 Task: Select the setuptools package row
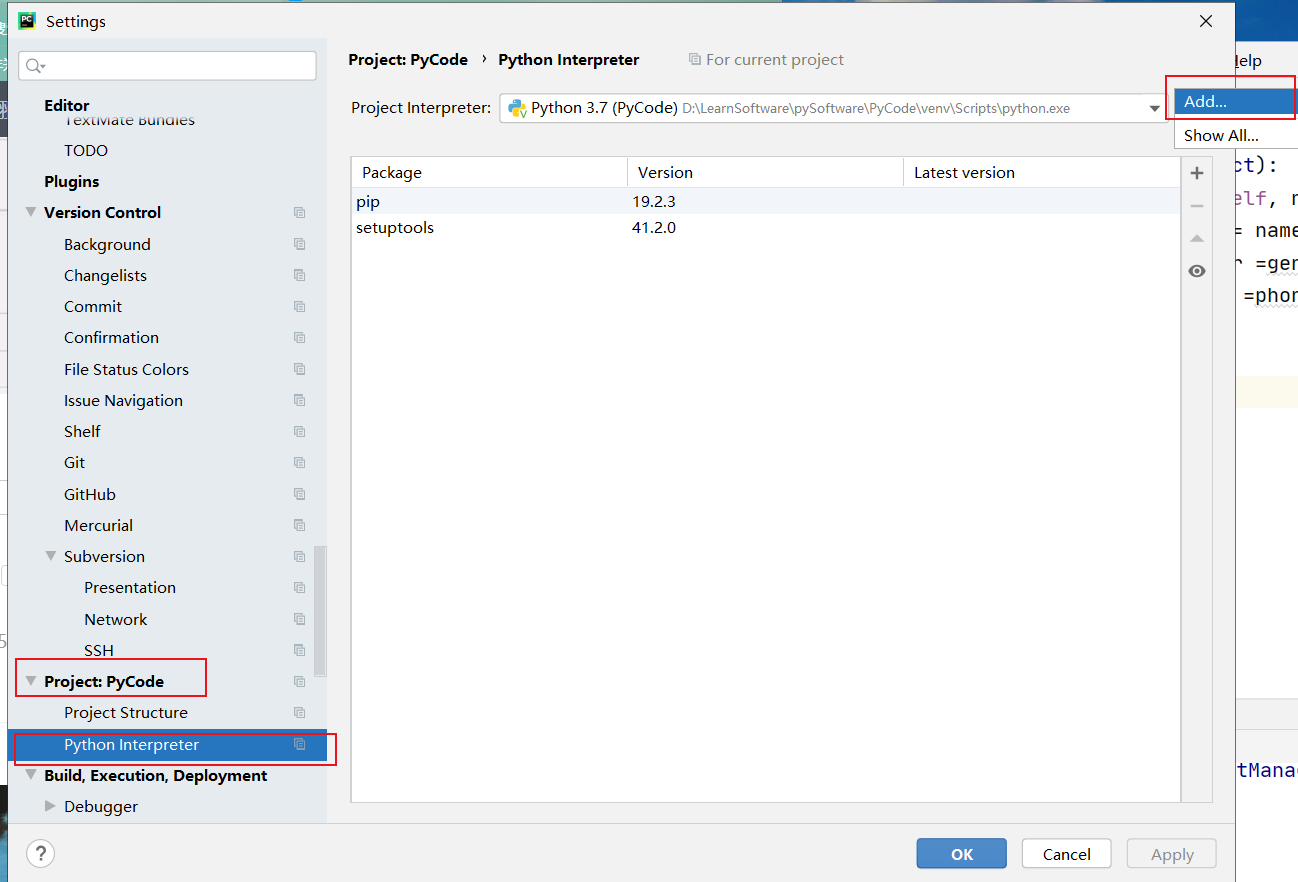click(766, 227)
